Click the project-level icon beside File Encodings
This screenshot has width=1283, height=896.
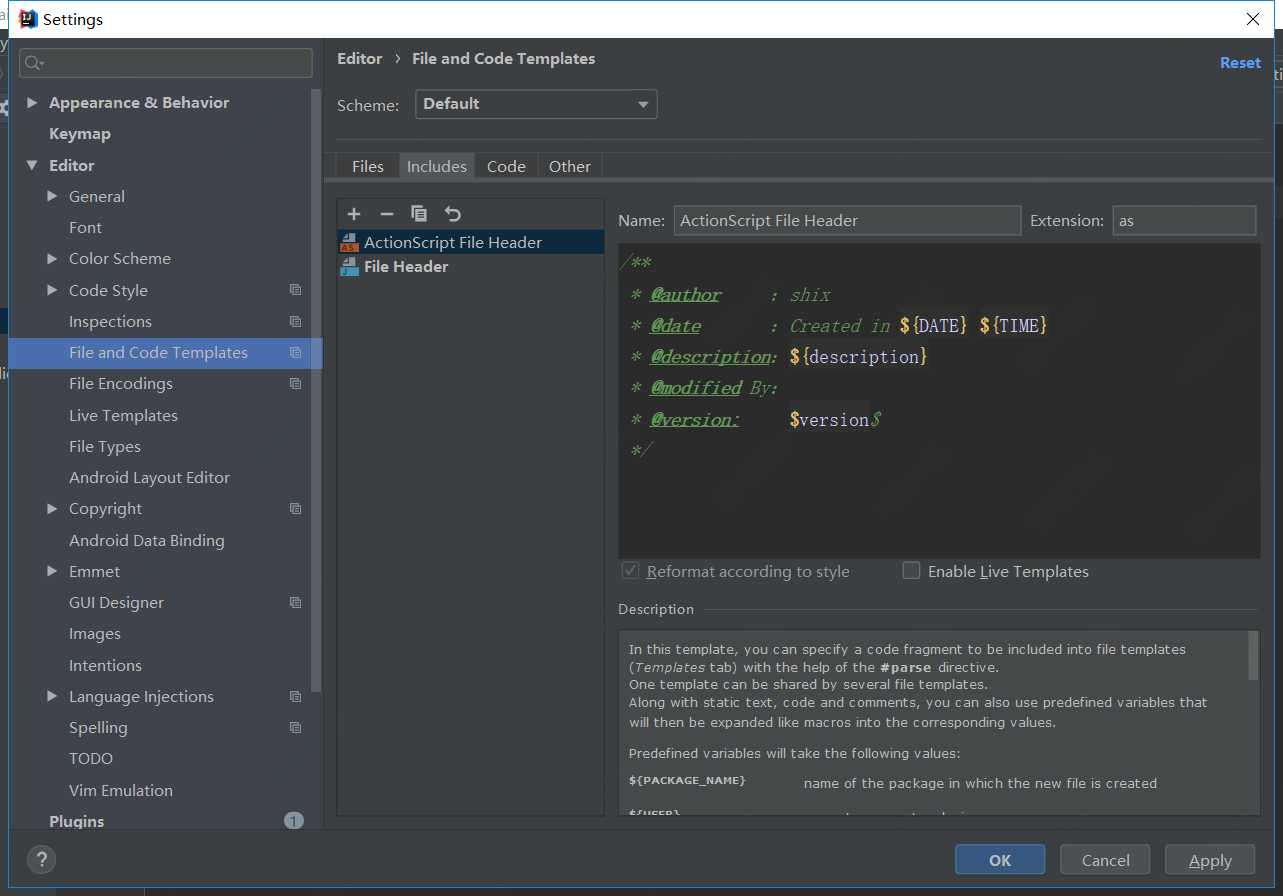(x=295, y=384)
